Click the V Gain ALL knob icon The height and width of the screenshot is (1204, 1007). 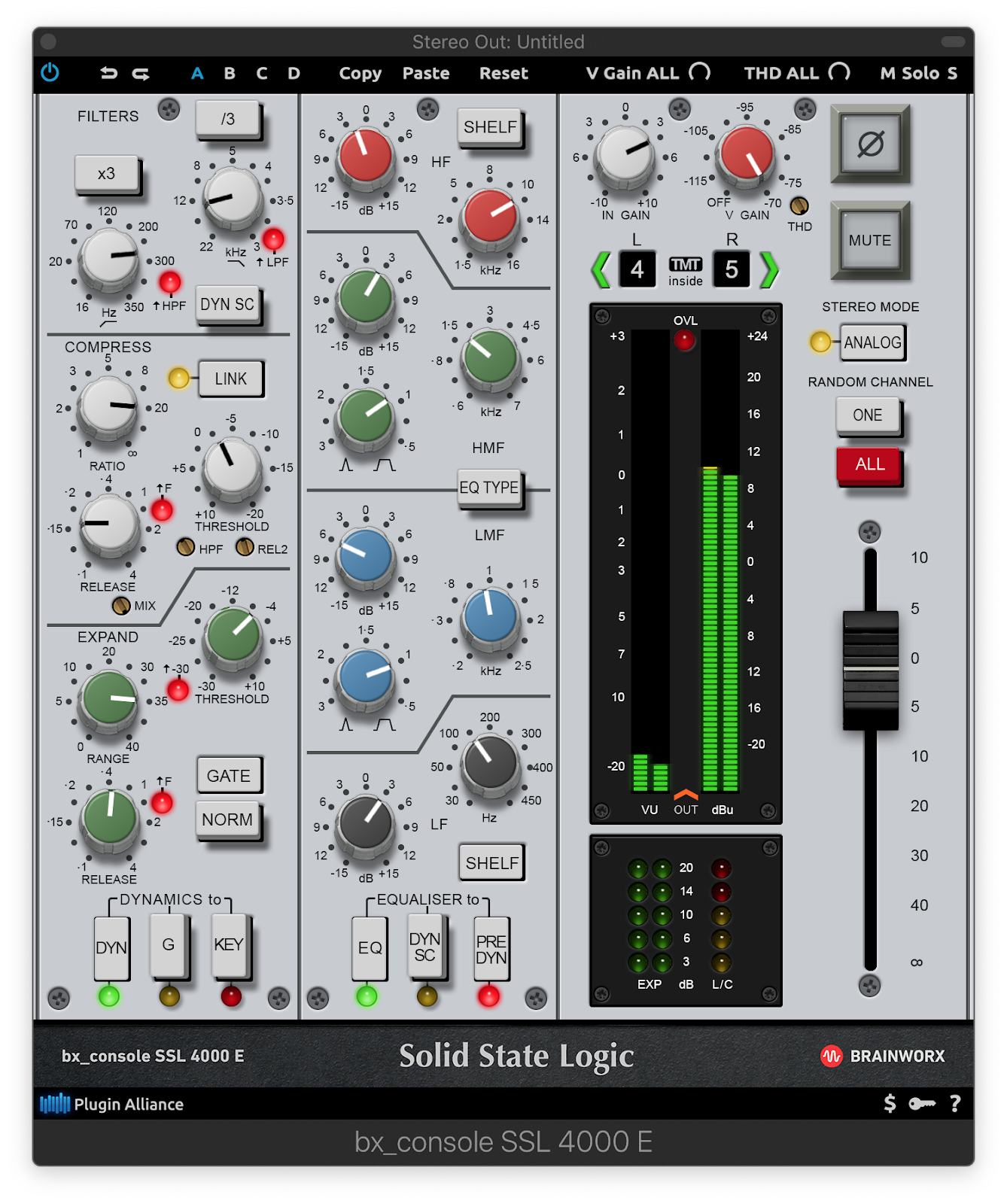[700, 72]
